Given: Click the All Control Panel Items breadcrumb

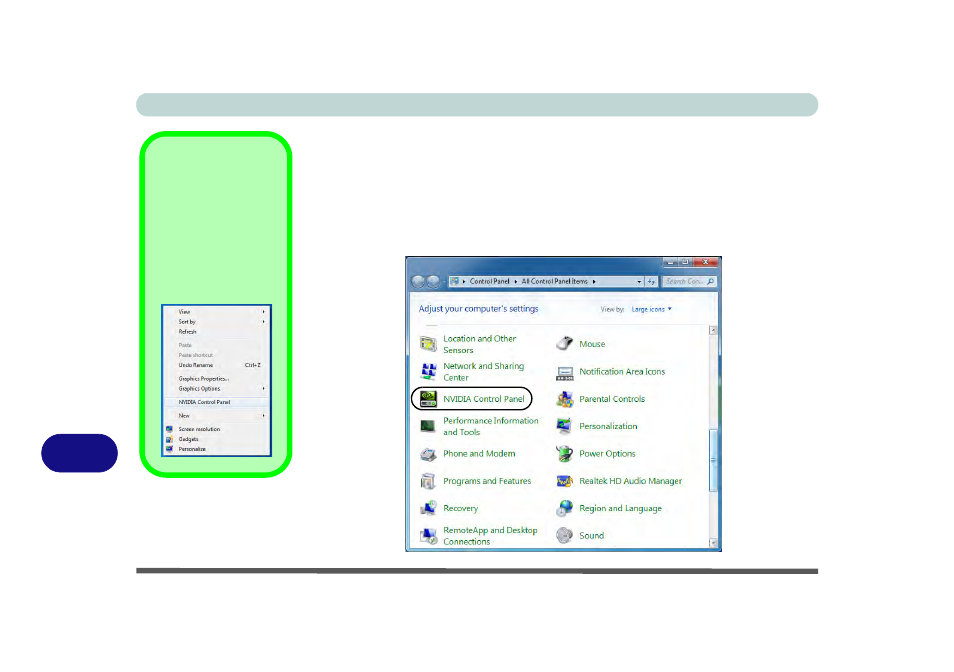Looking at the screenshot, I should pos(555,282).
